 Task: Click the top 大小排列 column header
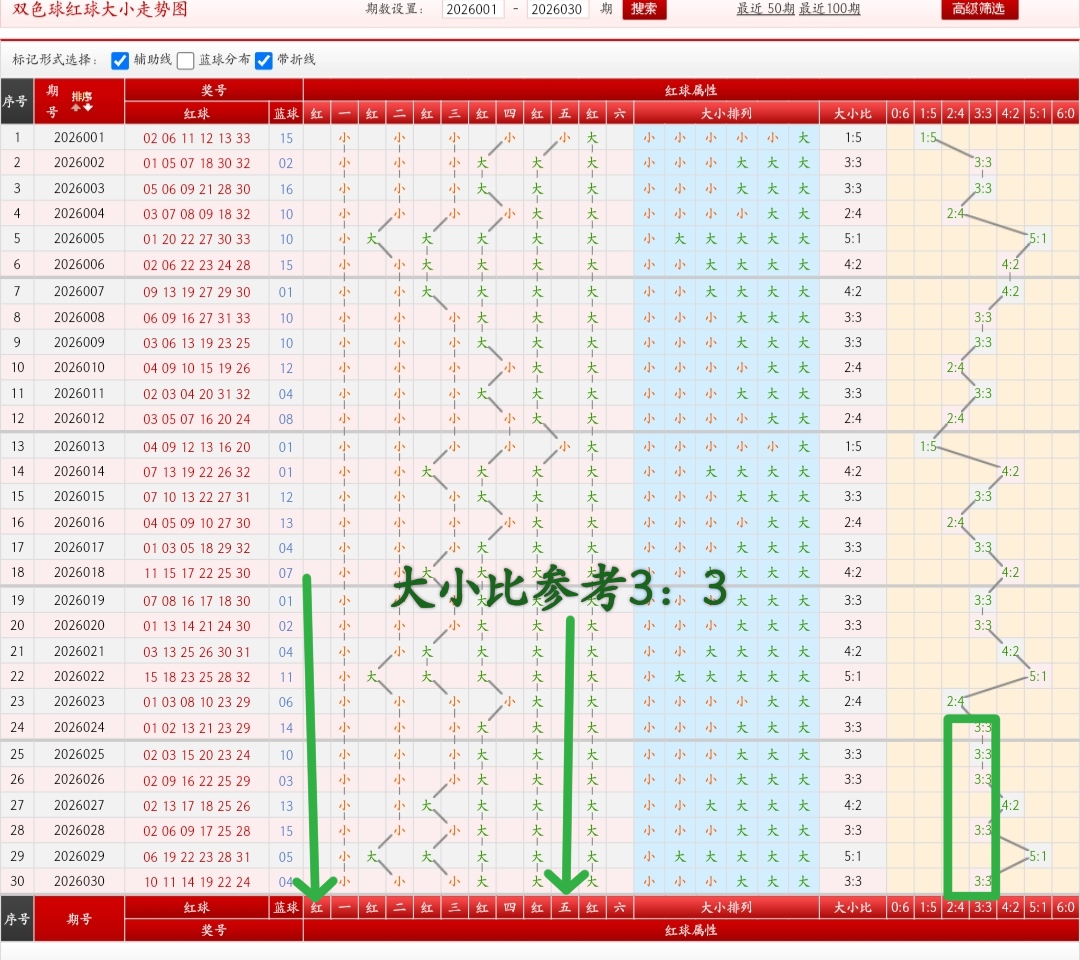(726, 114)
